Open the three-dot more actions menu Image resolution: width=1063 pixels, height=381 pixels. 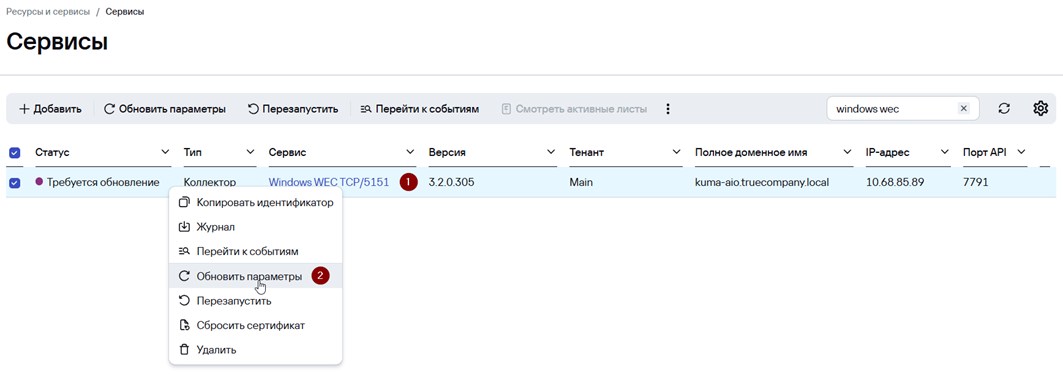click(x=668, y=108)
